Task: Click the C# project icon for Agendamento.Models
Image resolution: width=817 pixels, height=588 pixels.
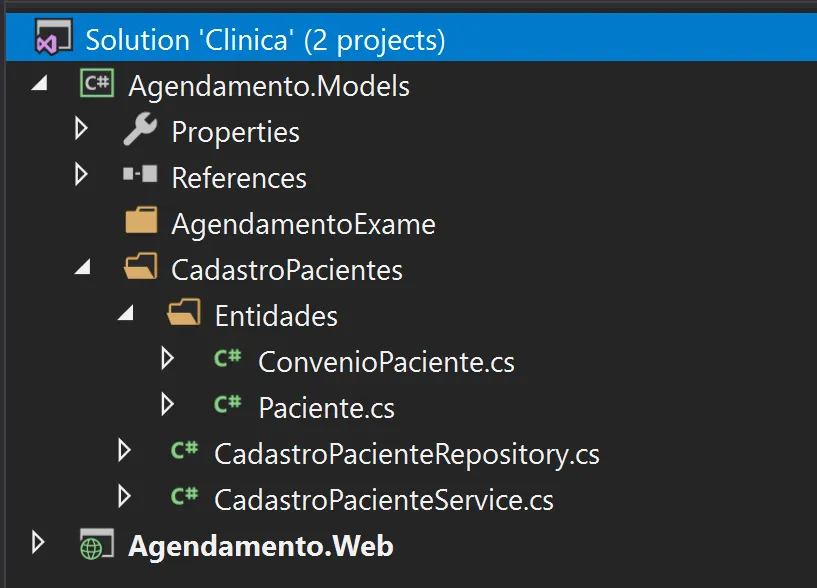Action: click(x=96, y=85)
